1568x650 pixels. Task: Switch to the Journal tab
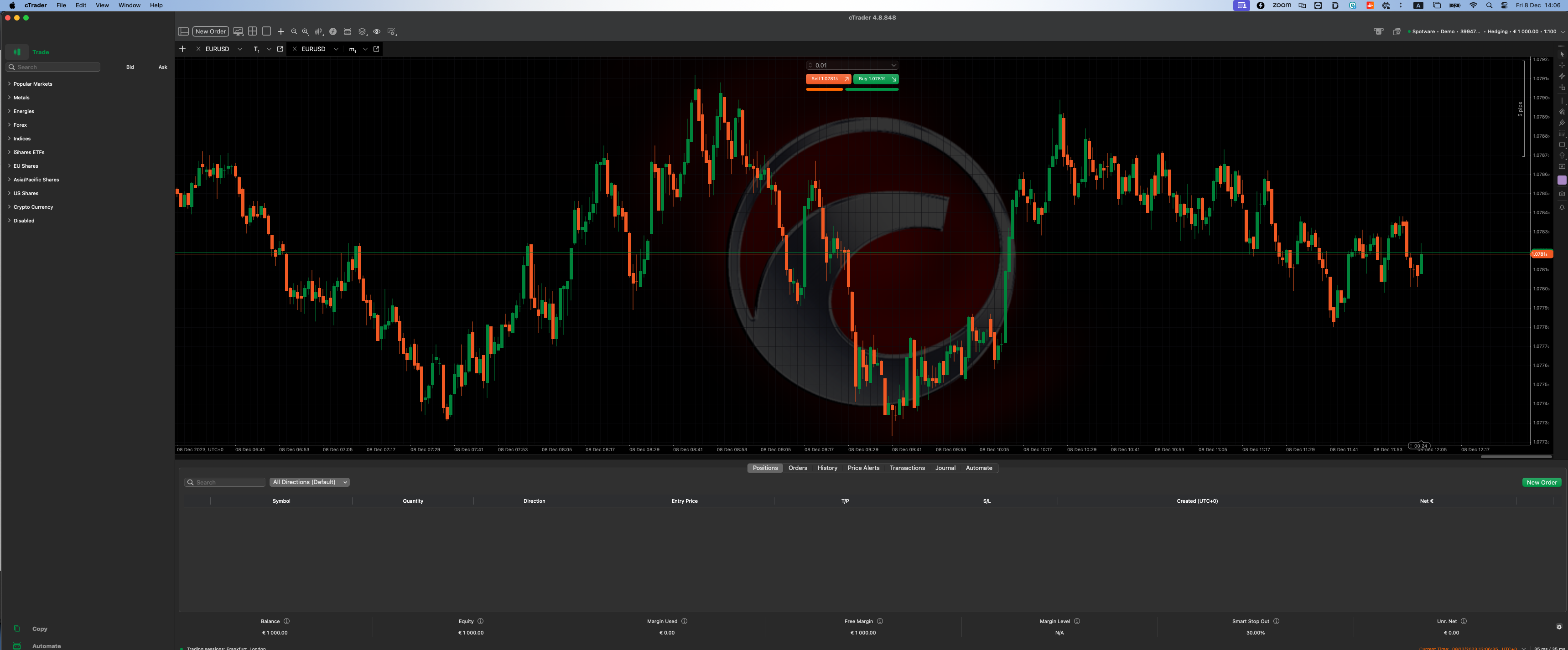coord(945,468)
